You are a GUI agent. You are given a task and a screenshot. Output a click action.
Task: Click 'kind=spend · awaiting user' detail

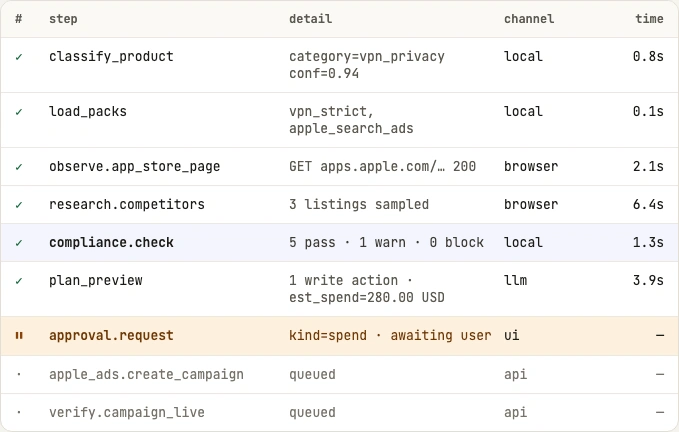(390, 335)
